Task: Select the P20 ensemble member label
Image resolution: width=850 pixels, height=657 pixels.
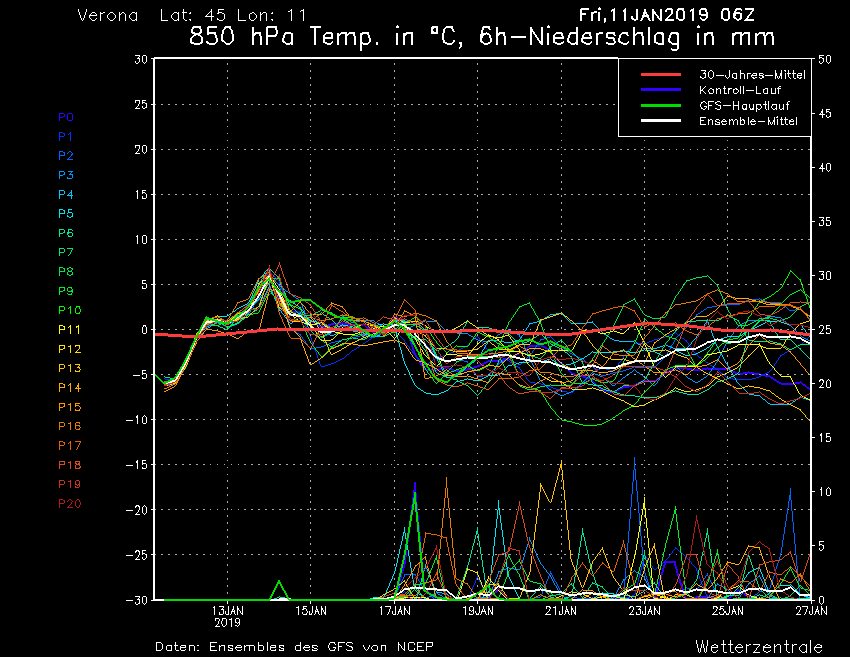Action: (x=69, y=503)
